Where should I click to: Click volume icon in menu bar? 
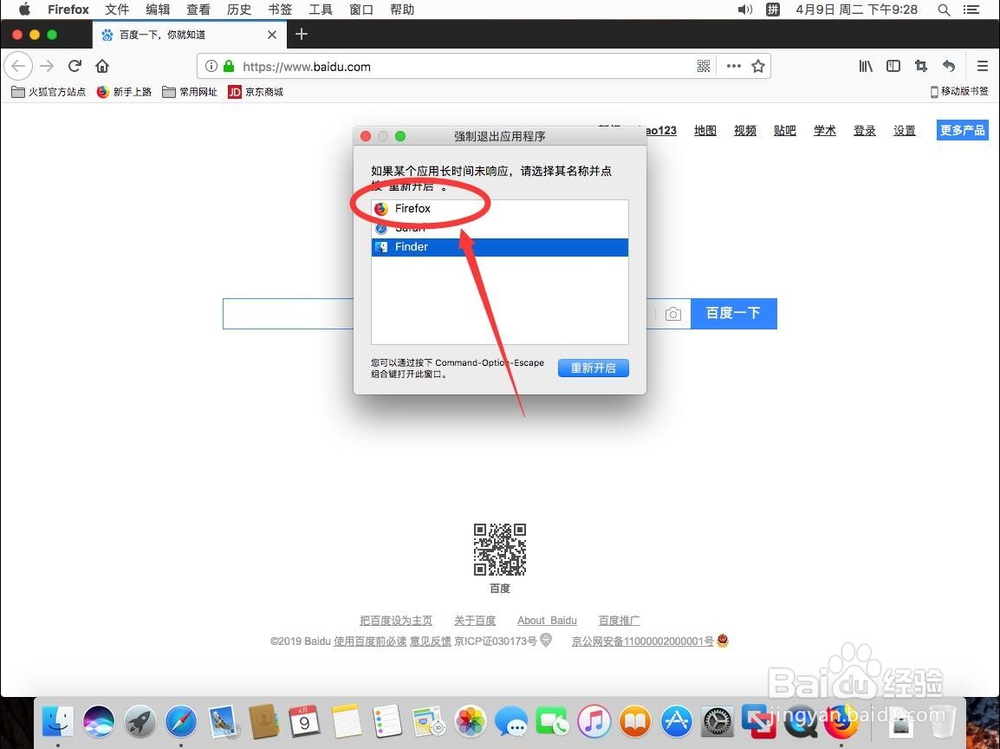pos(745,10)
